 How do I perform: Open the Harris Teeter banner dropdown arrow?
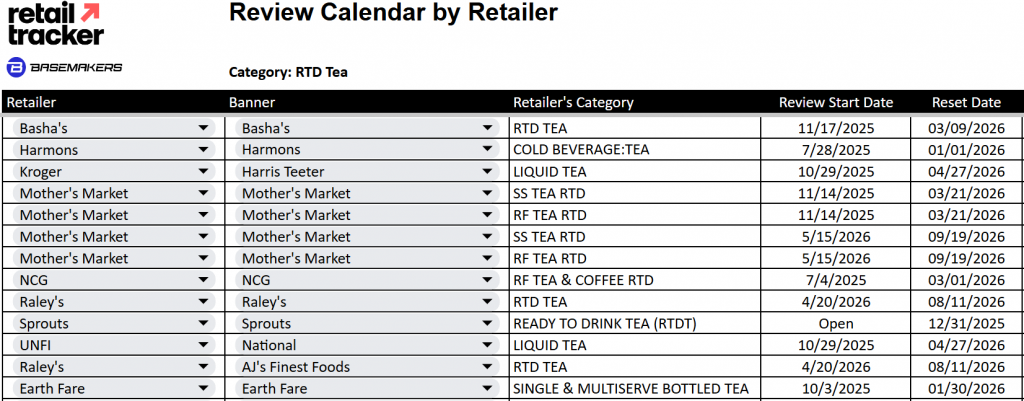pos(488,172)
